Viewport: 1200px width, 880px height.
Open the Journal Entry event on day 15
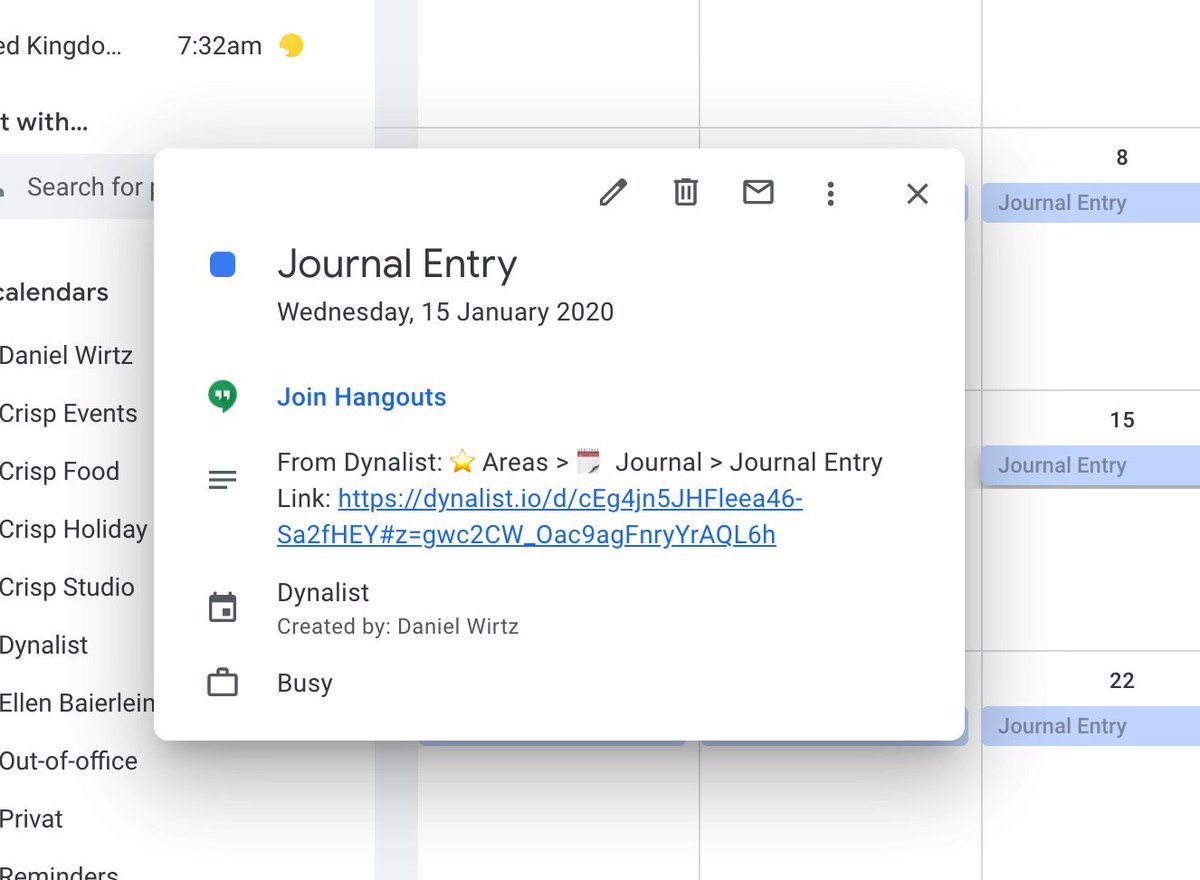(x=1090, y=465)
